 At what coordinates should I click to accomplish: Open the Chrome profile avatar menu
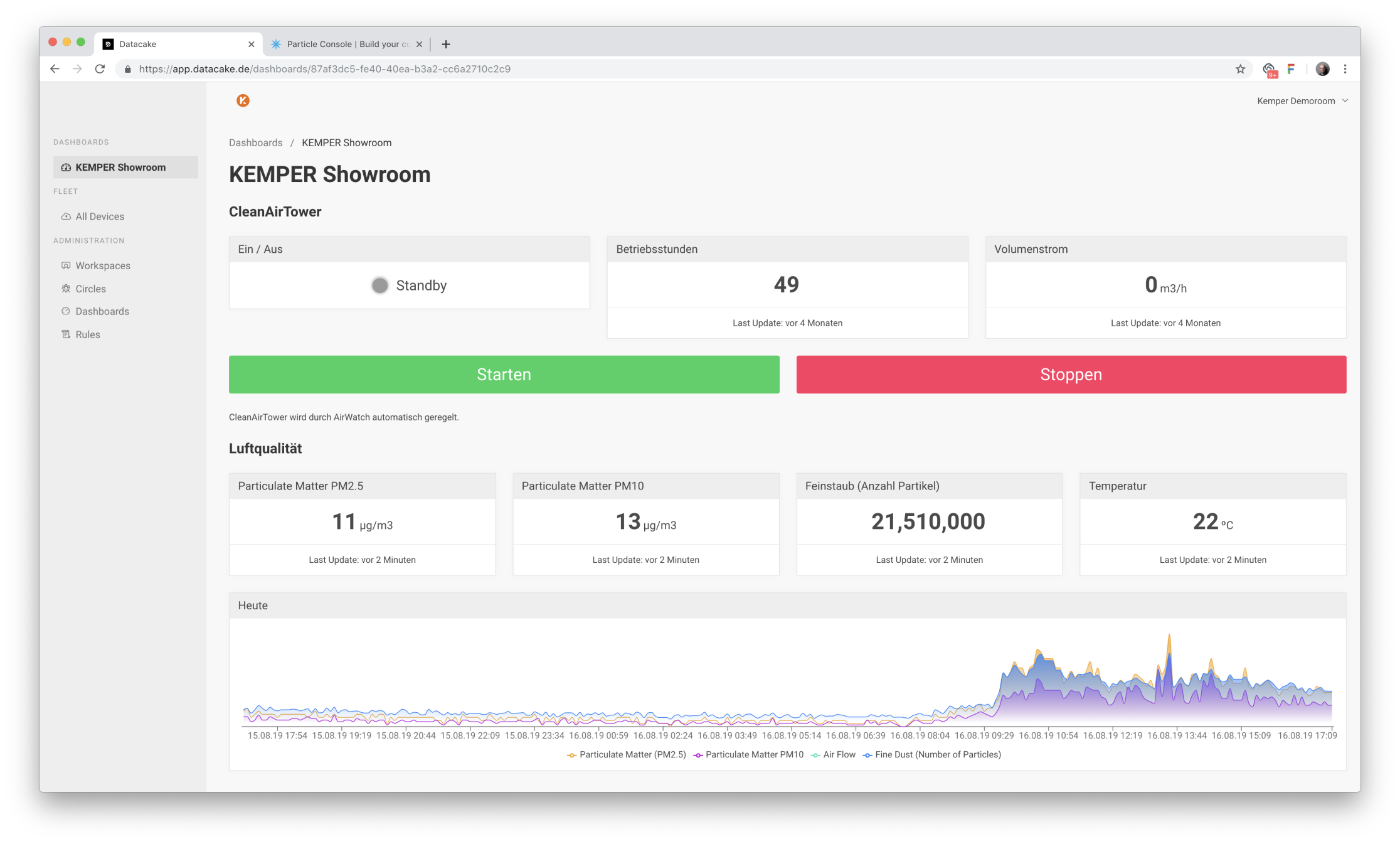coord(1322,69)
